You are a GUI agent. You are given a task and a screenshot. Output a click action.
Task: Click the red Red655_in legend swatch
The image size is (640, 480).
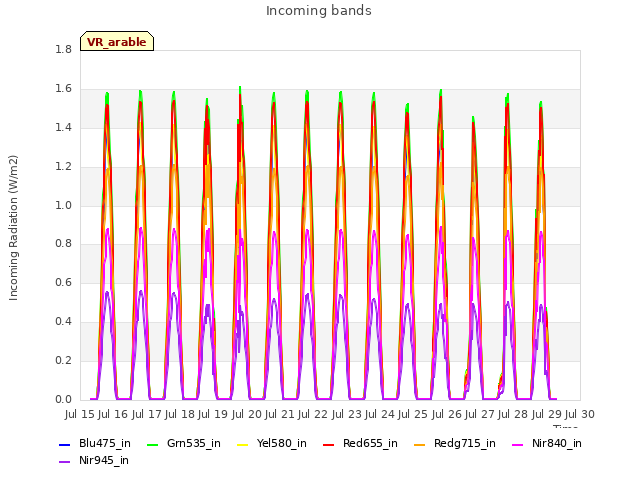[x=329, y=444]
